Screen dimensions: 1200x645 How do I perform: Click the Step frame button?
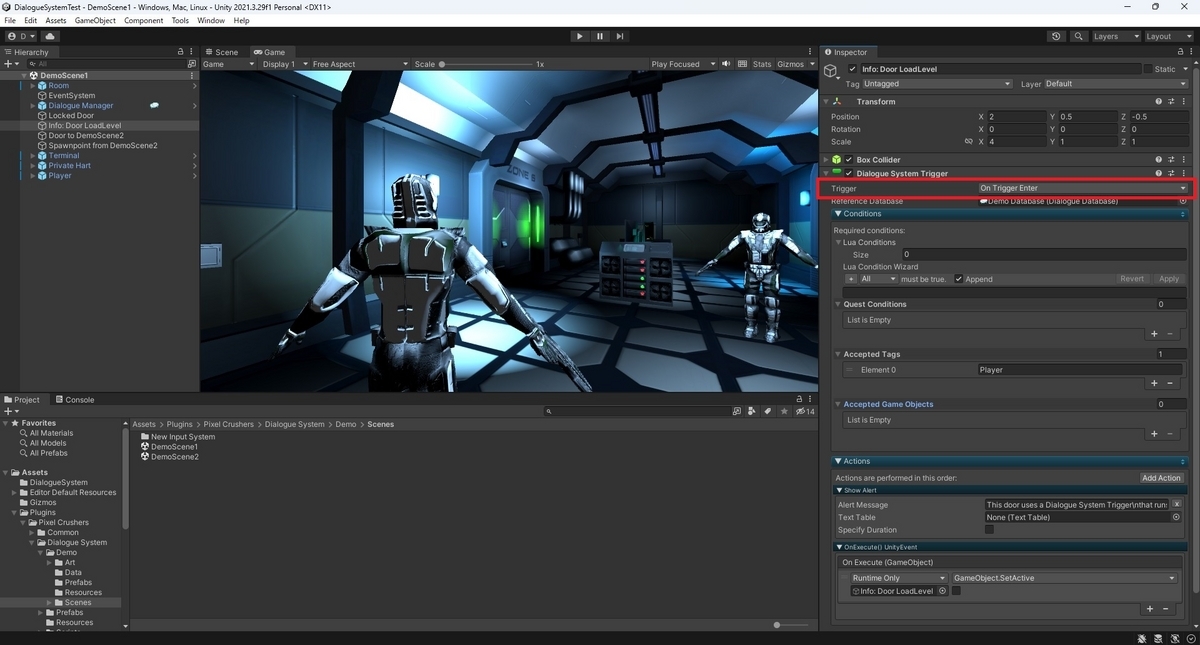(x=620, y=36)
